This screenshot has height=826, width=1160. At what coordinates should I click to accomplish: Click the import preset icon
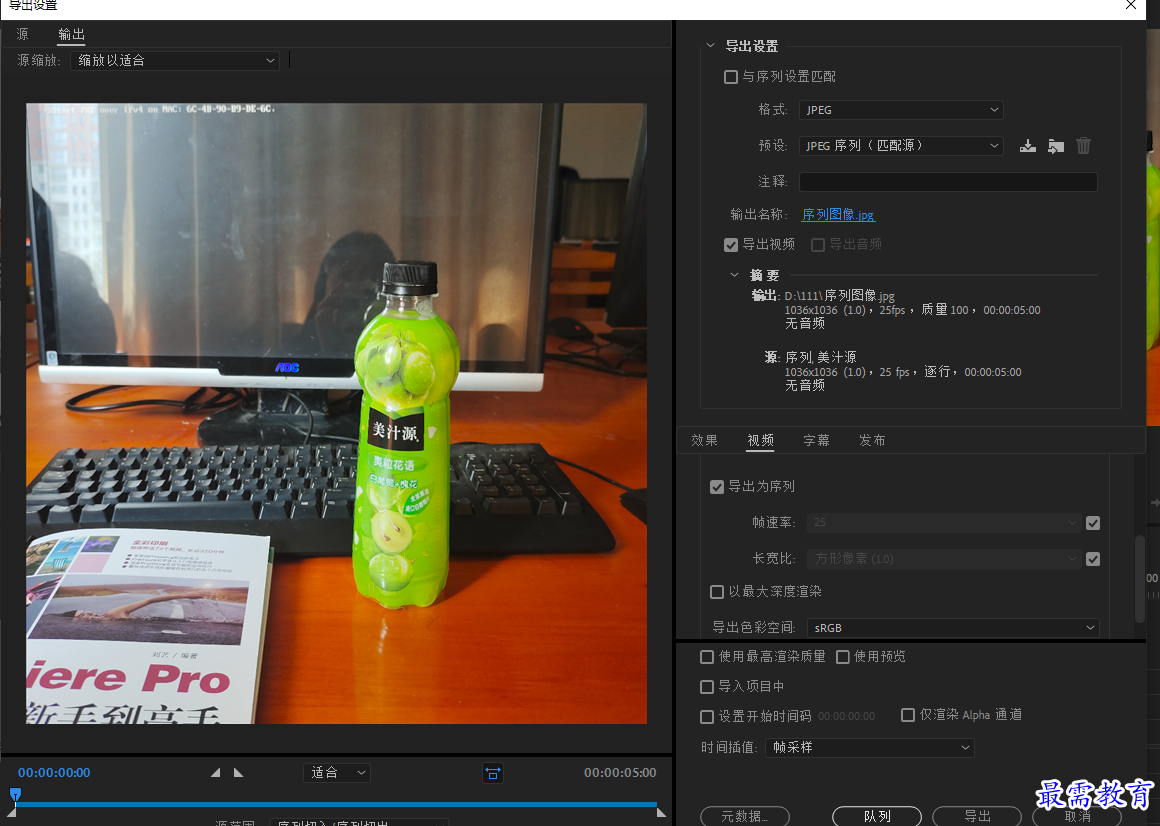(x=1056, y=146)
